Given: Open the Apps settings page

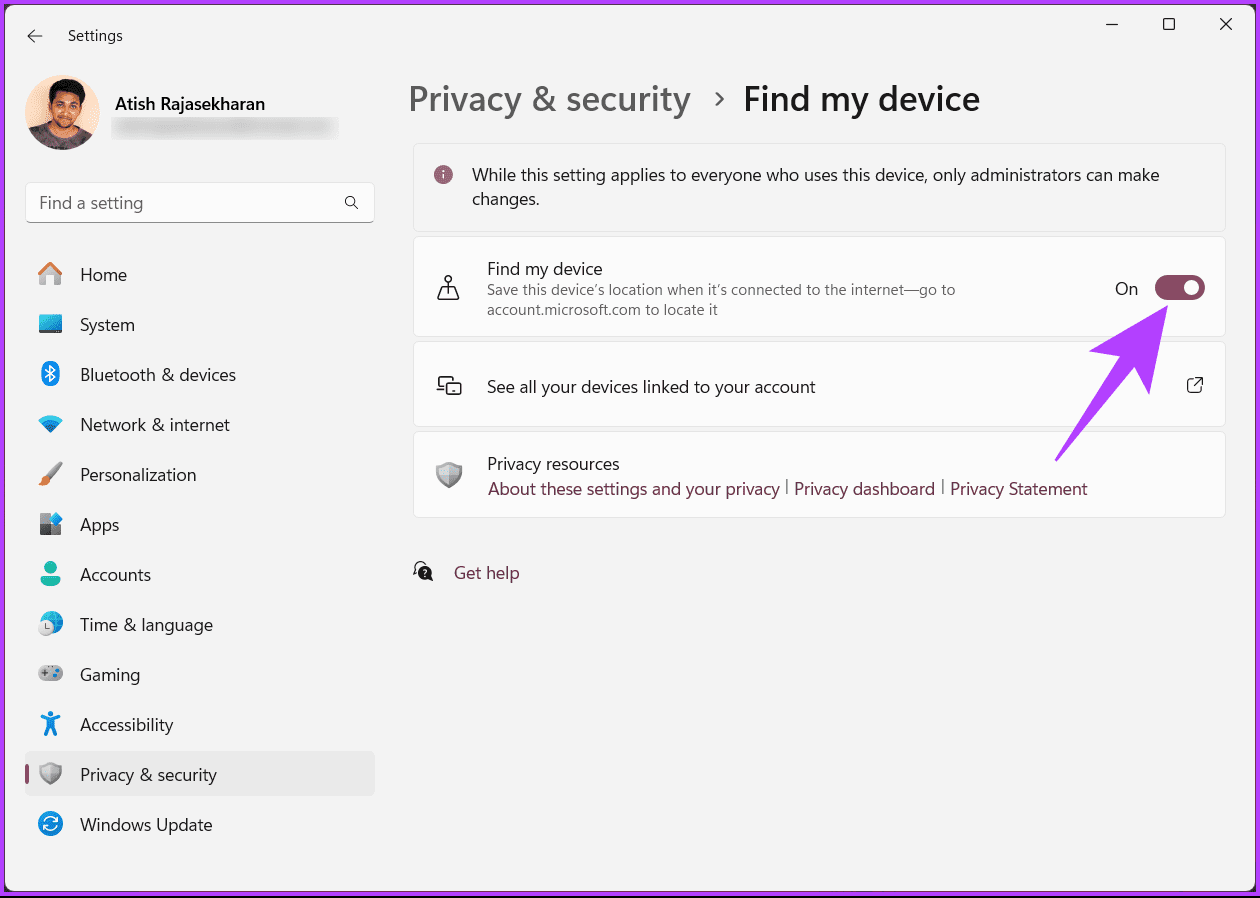Looking at the screenshot, I should click(x=200, y=525).
